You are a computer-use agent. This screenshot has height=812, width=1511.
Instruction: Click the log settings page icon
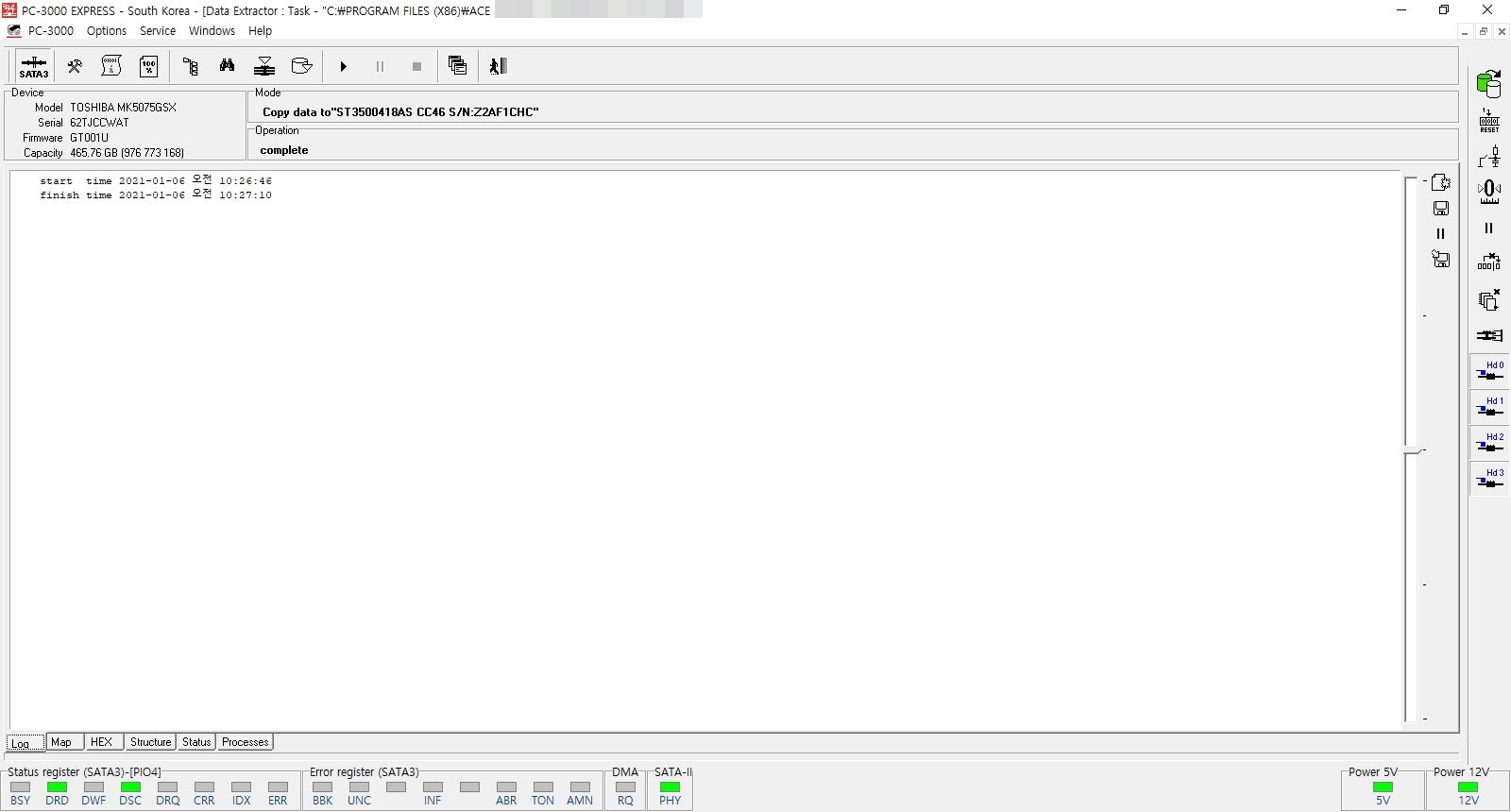click(x=1440, y=182)
